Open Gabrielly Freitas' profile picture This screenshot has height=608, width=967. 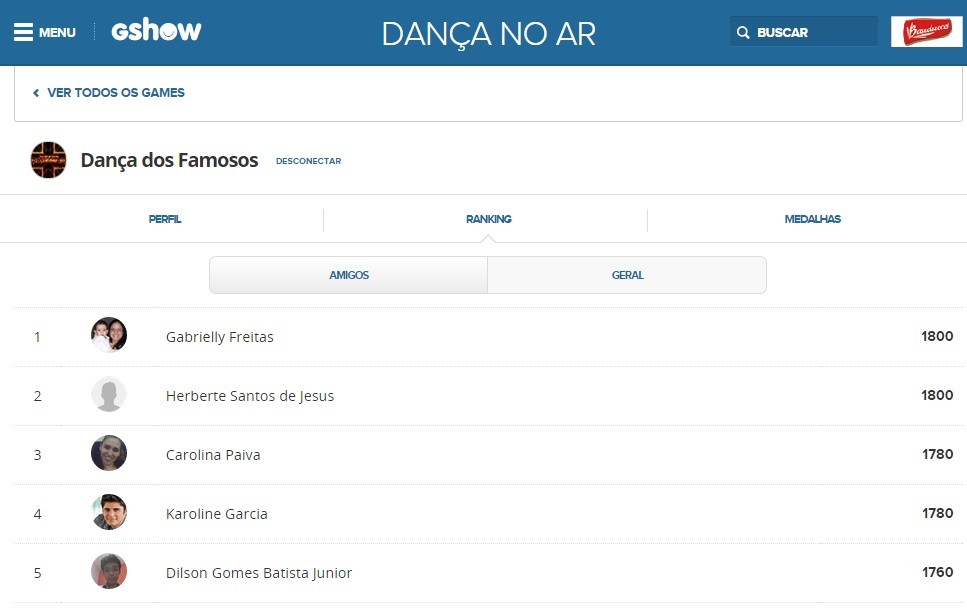(x=109, y=336)
